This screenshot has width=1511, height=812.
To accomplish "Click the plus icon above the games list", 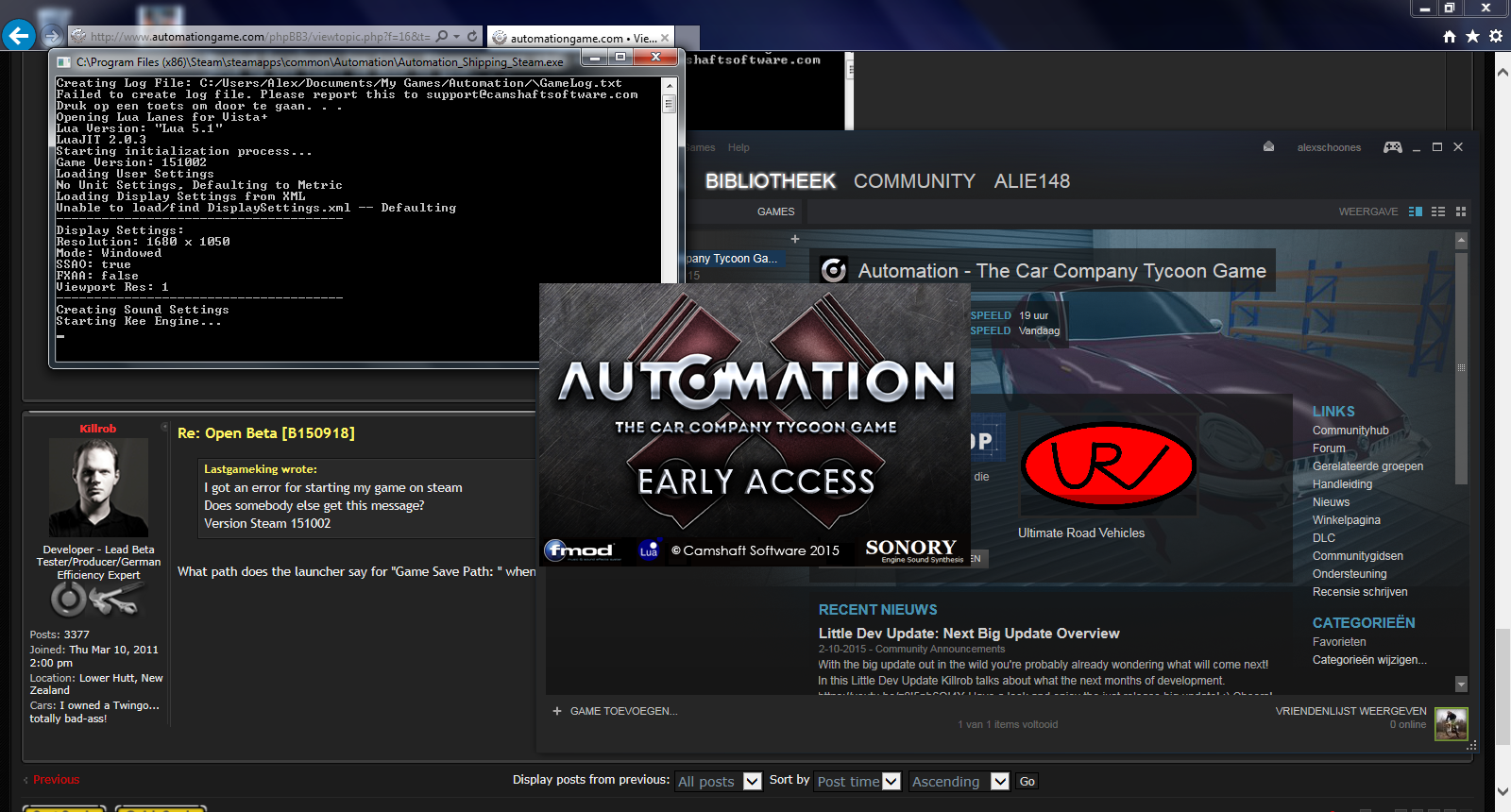I will point(795,239).
